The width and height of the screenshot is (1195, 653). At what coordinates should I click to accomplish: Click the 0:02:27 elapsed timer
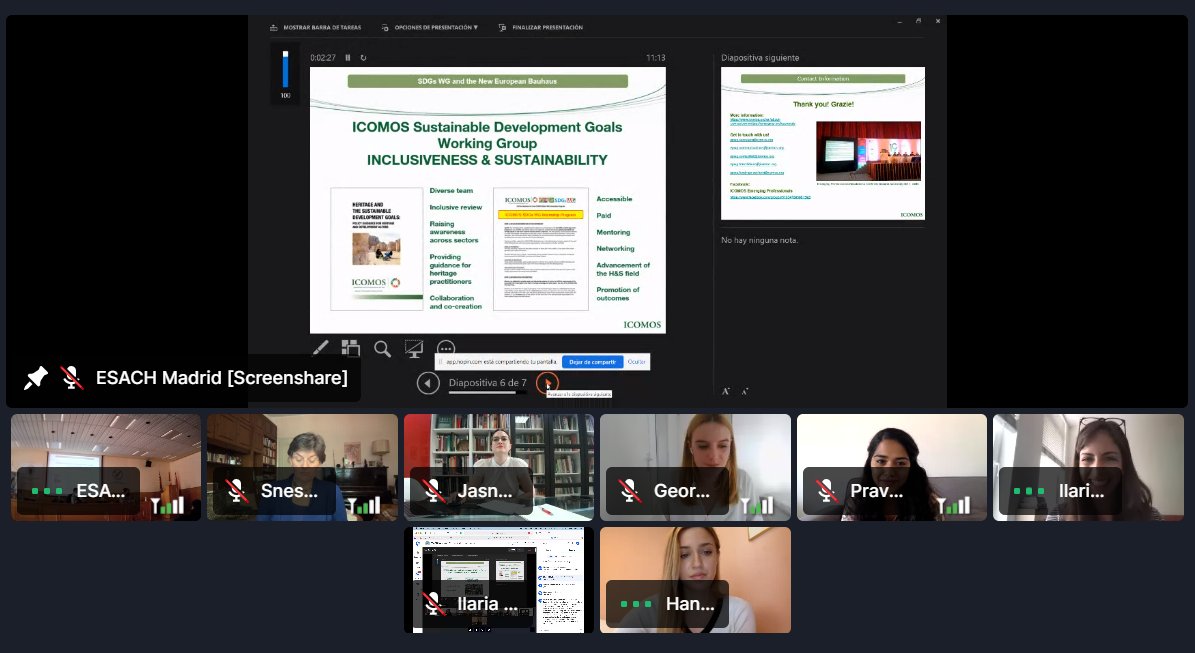click(323, 58)
